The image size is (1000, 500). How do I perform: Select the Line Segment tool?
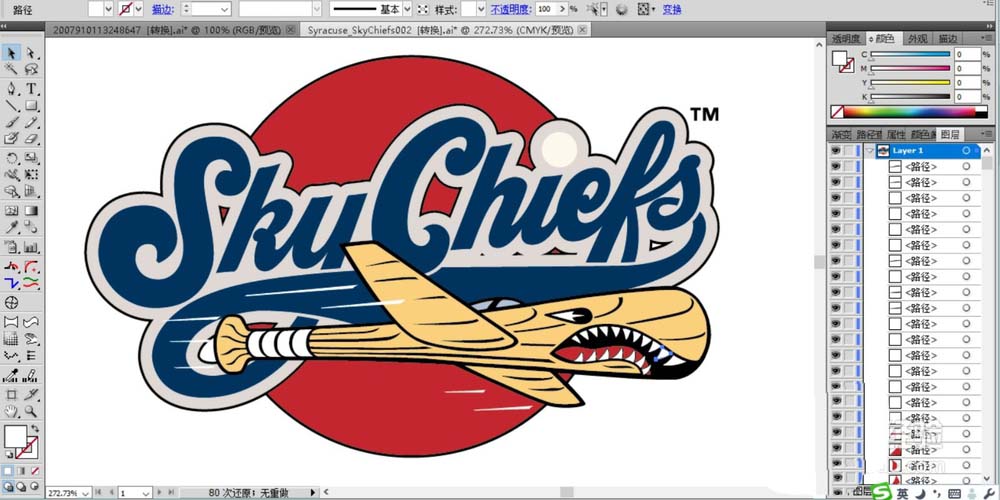pyautogui.click(x=11, y=105)
